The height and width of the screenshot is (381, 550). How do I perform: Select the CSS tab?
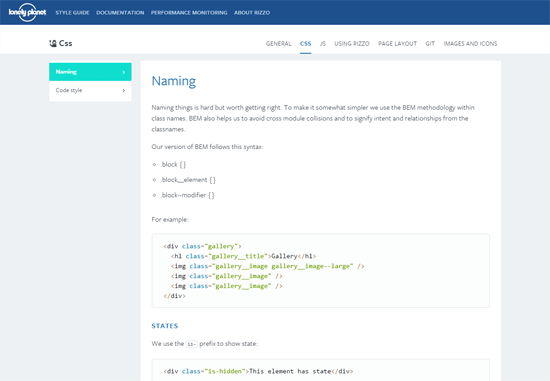point(306,44)
